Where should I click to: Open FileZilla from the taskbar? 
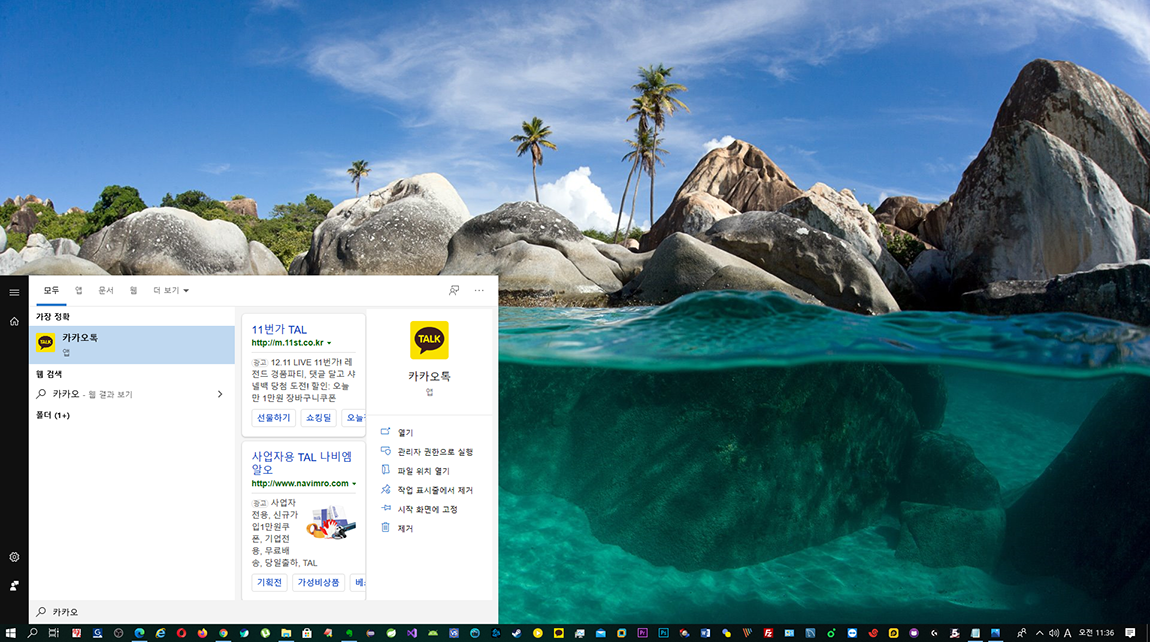pyautogui.click(x=768, y=632)
